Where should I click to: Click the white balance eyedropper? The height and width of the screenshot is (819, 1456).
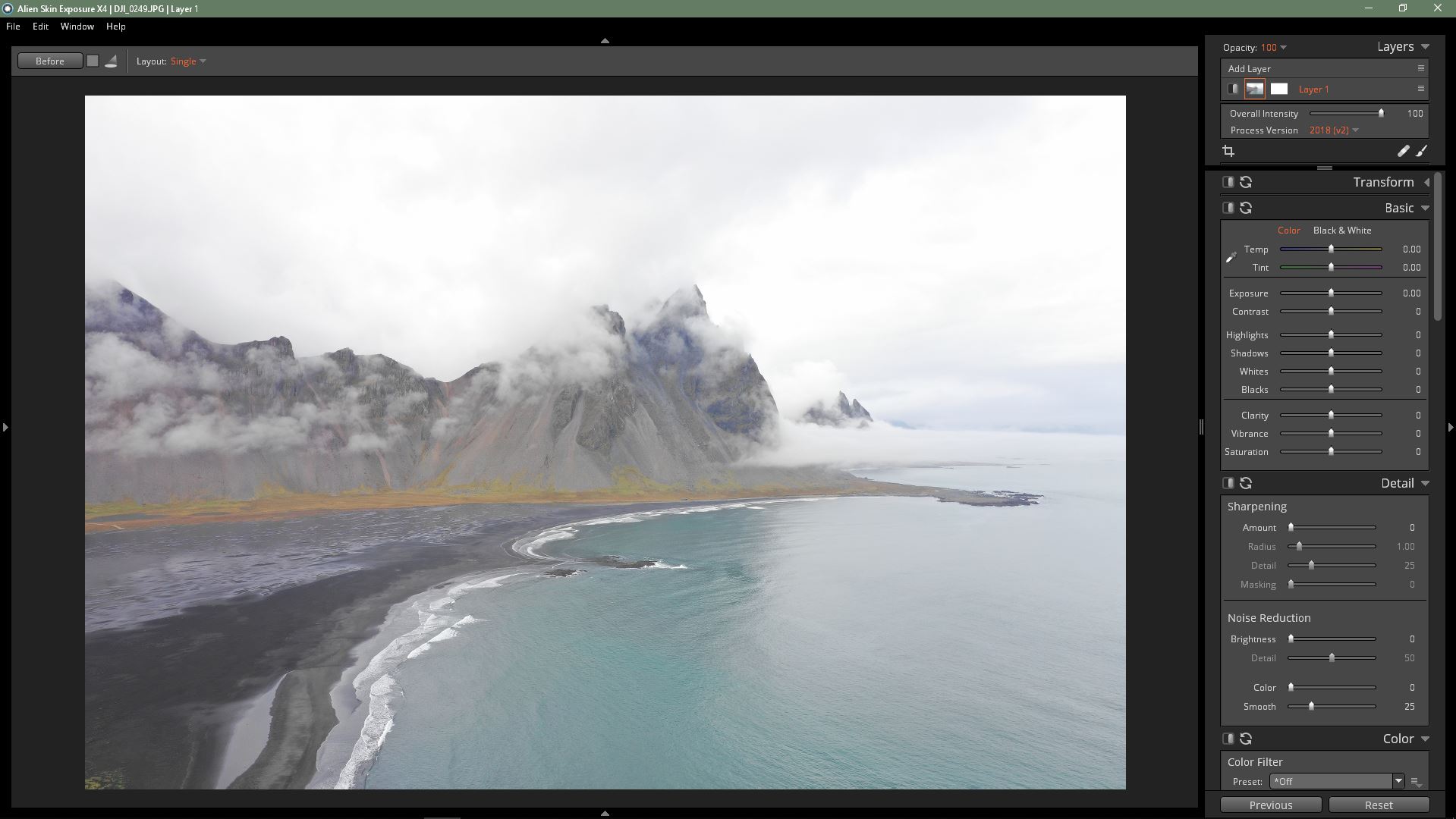tap(1231, 257)
